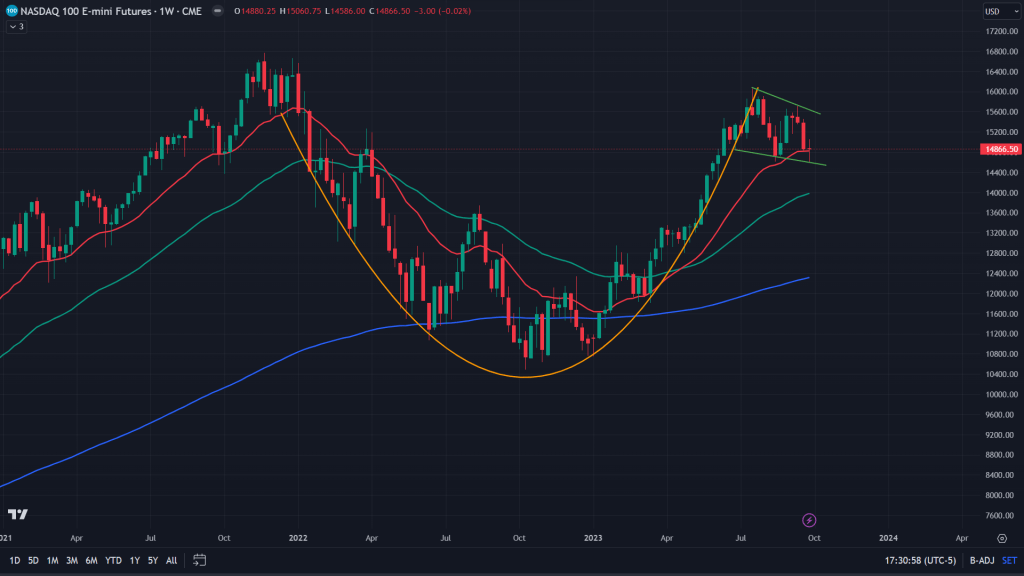1024x576 pixels.
Task: Open chart settings hexagon gear icon
Action: pyautogui.click(x=1002, y=537)
